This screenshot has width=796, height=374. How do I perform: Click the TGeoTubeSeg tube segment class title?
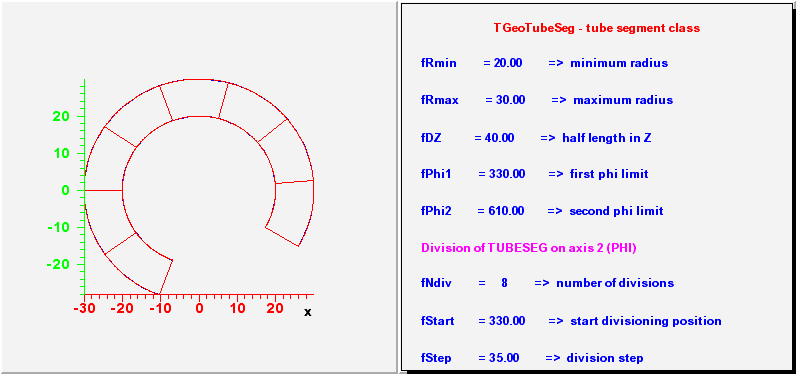tap(596, 28)
